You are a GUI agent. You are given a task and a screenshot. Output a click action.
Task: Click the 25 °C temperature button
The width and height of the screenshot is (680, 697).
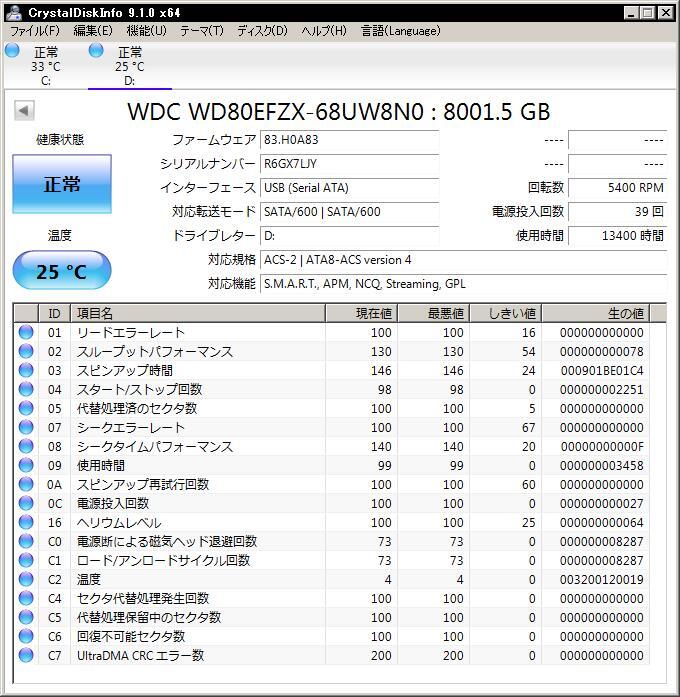62,270
